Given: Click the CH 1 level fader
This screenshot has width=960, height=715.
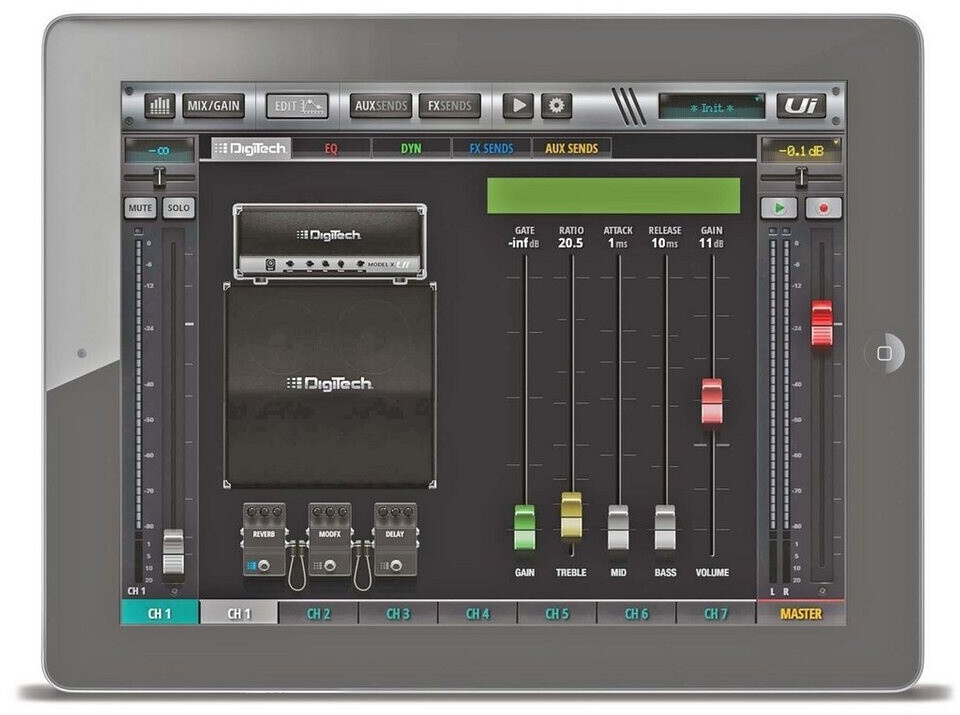Looking at the screenshot, I should pyautogui.click(x=173, y=553).
